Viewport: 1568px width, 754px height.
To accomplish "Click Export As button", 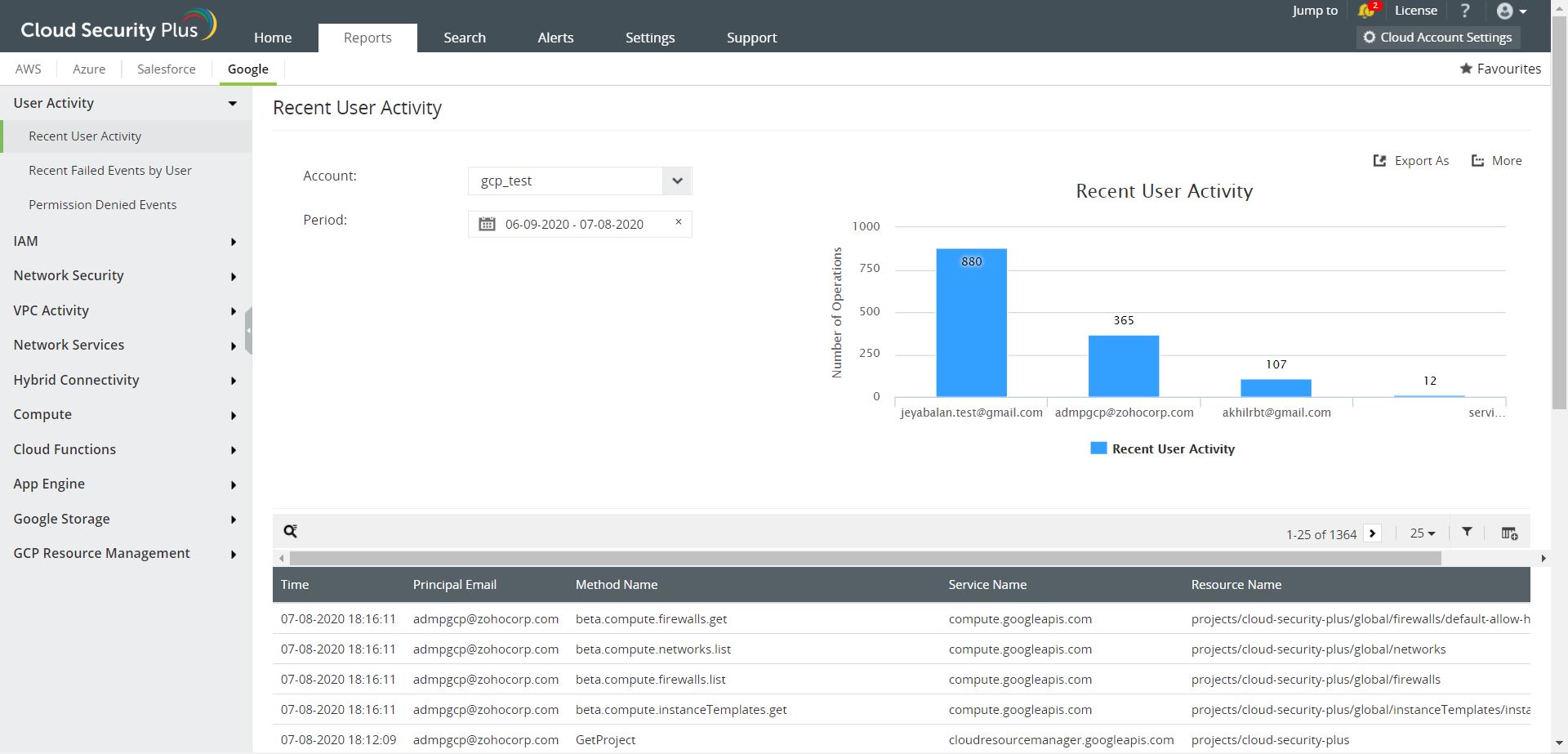I will pyautogui.click(x=1411, y=161).
